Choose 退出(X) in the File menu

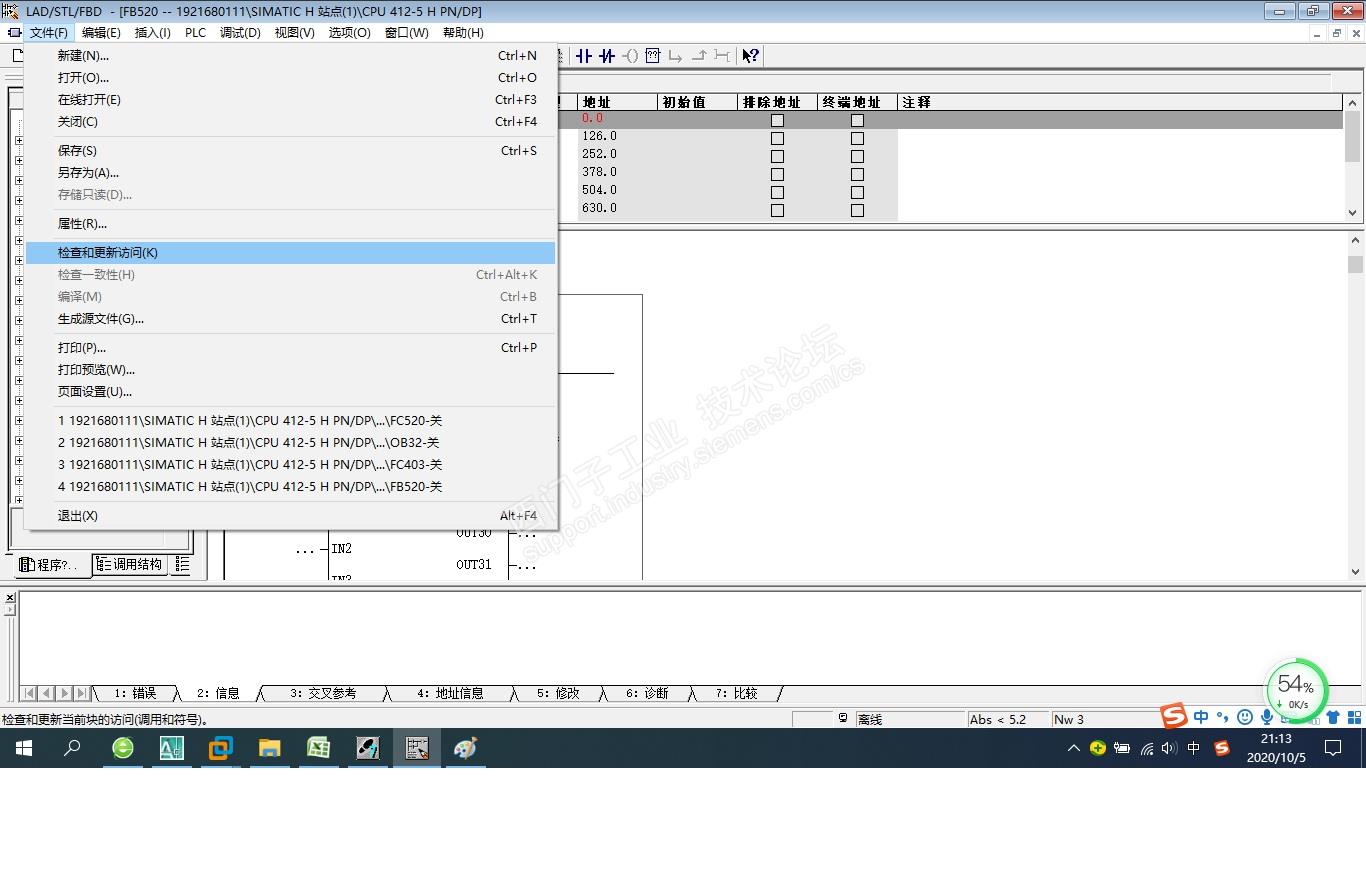pos(290,516)
